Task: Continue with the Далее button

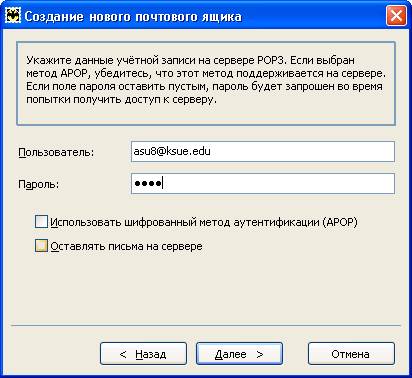Action: [x=239, y=354]
